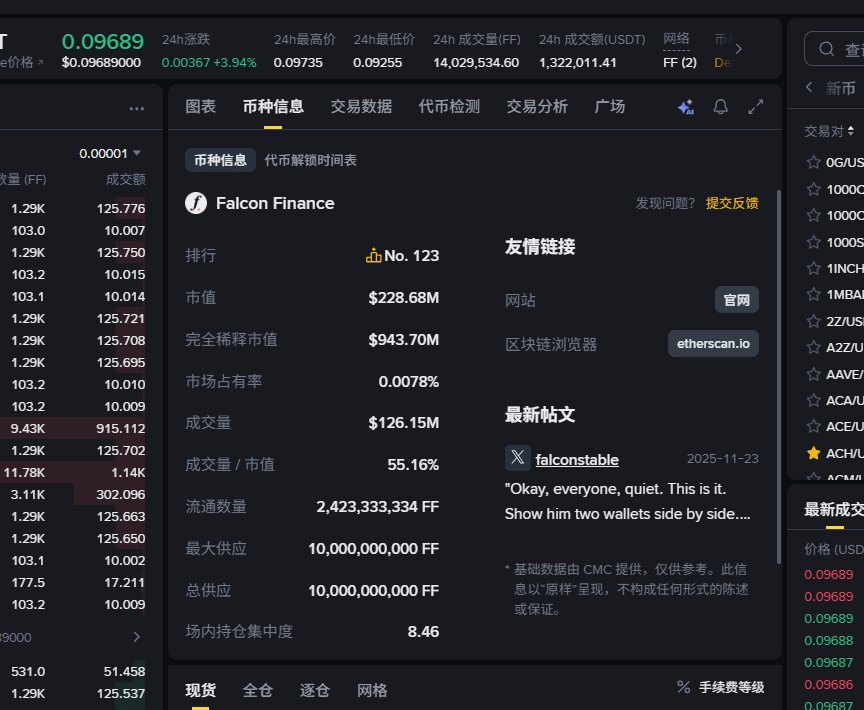Open the AI sparkle assistant icon
Viewport: 864px width, 710px height.
coord(685,107)
